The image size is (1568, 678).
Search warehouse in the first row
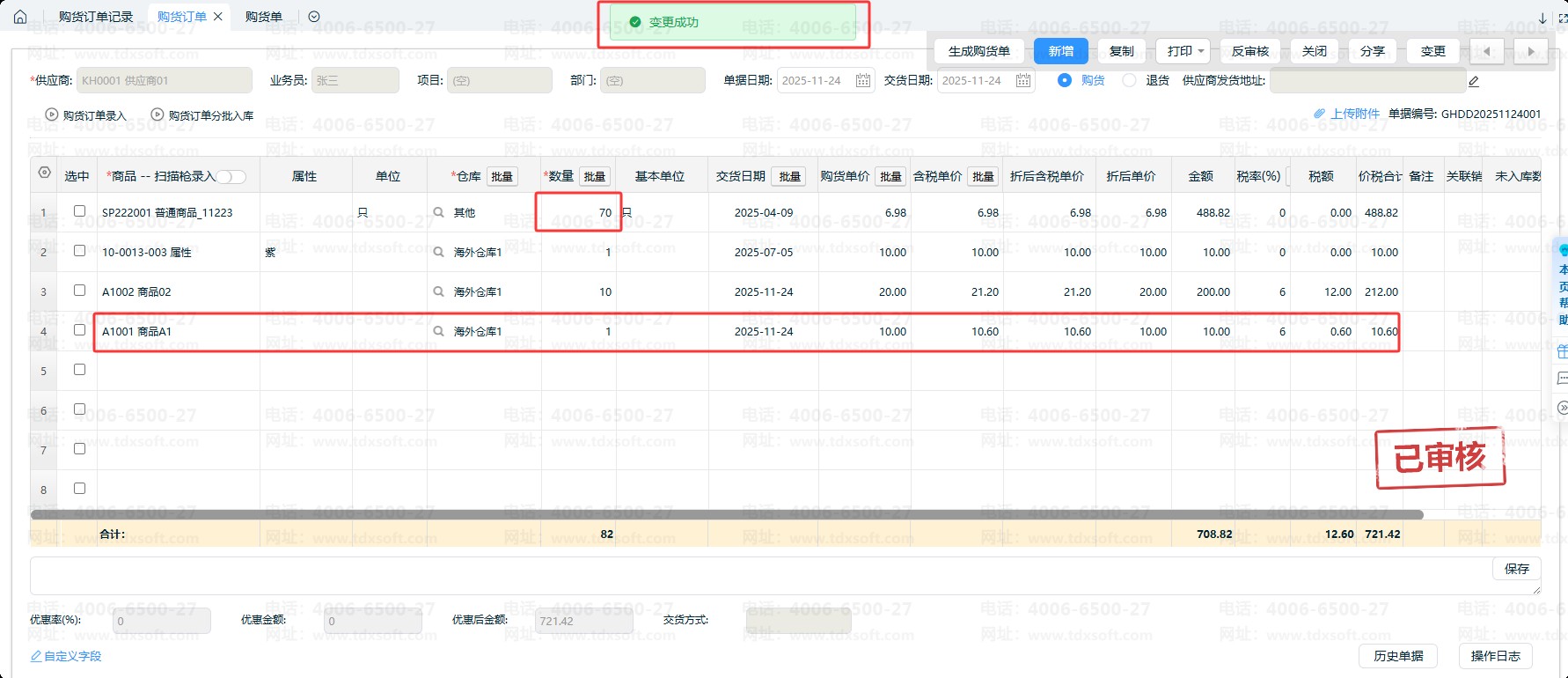(x=438, y=212)
